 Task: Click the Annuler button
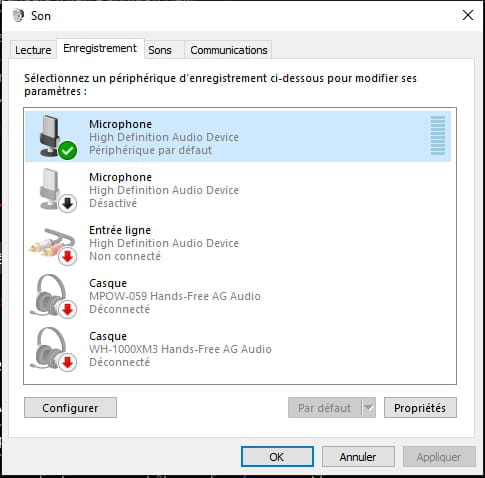click(358, 457)
